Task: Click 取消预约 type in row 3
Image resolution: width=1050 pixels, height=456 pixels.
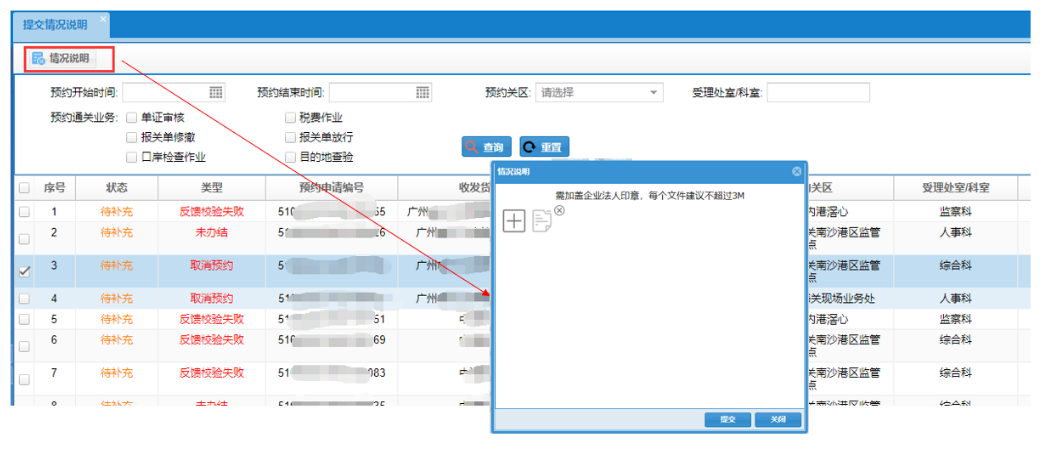Action: 212,265
